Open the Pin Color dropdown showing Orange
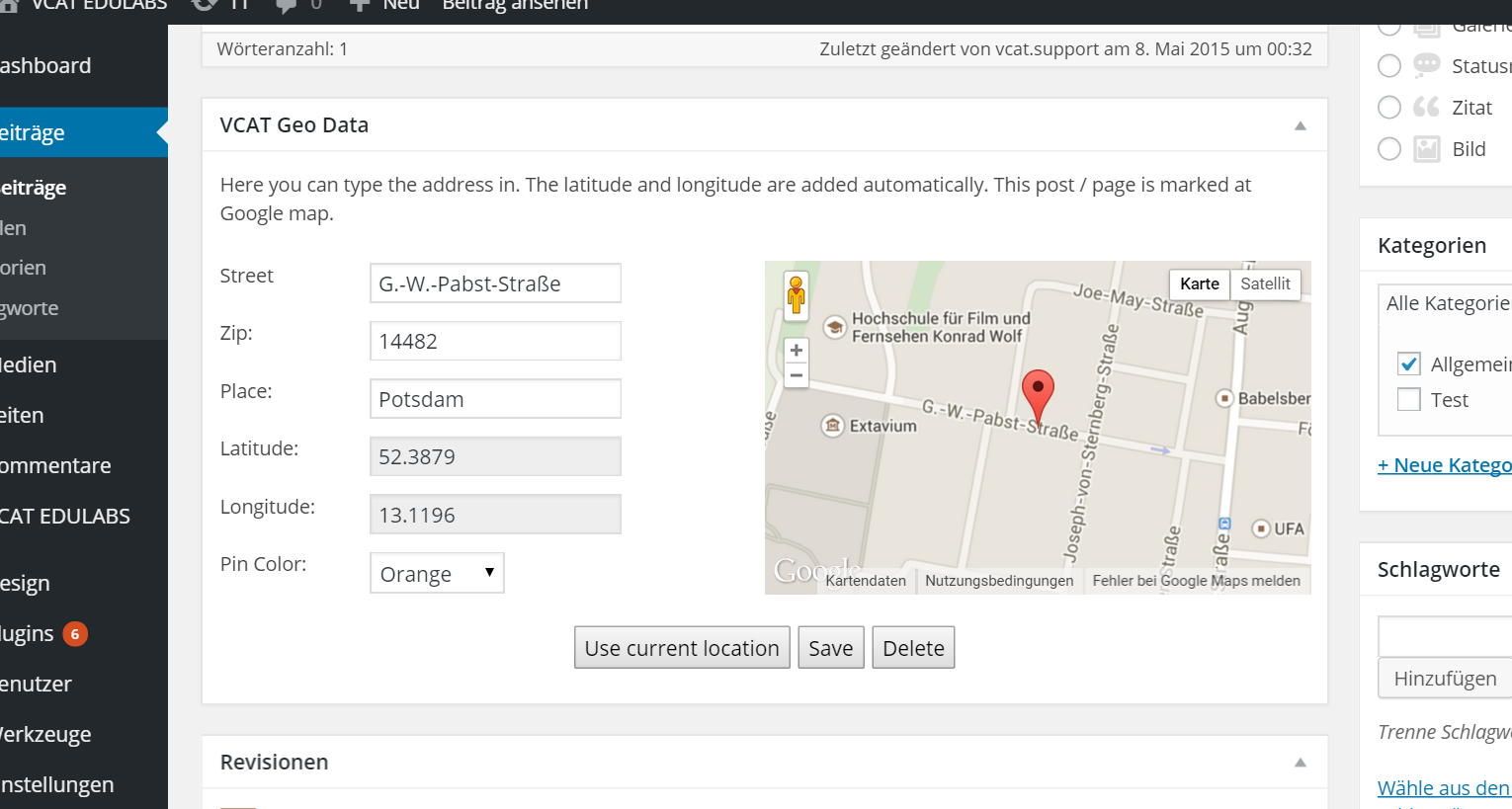Screen dimensions: 1512x809 [437, 573]
